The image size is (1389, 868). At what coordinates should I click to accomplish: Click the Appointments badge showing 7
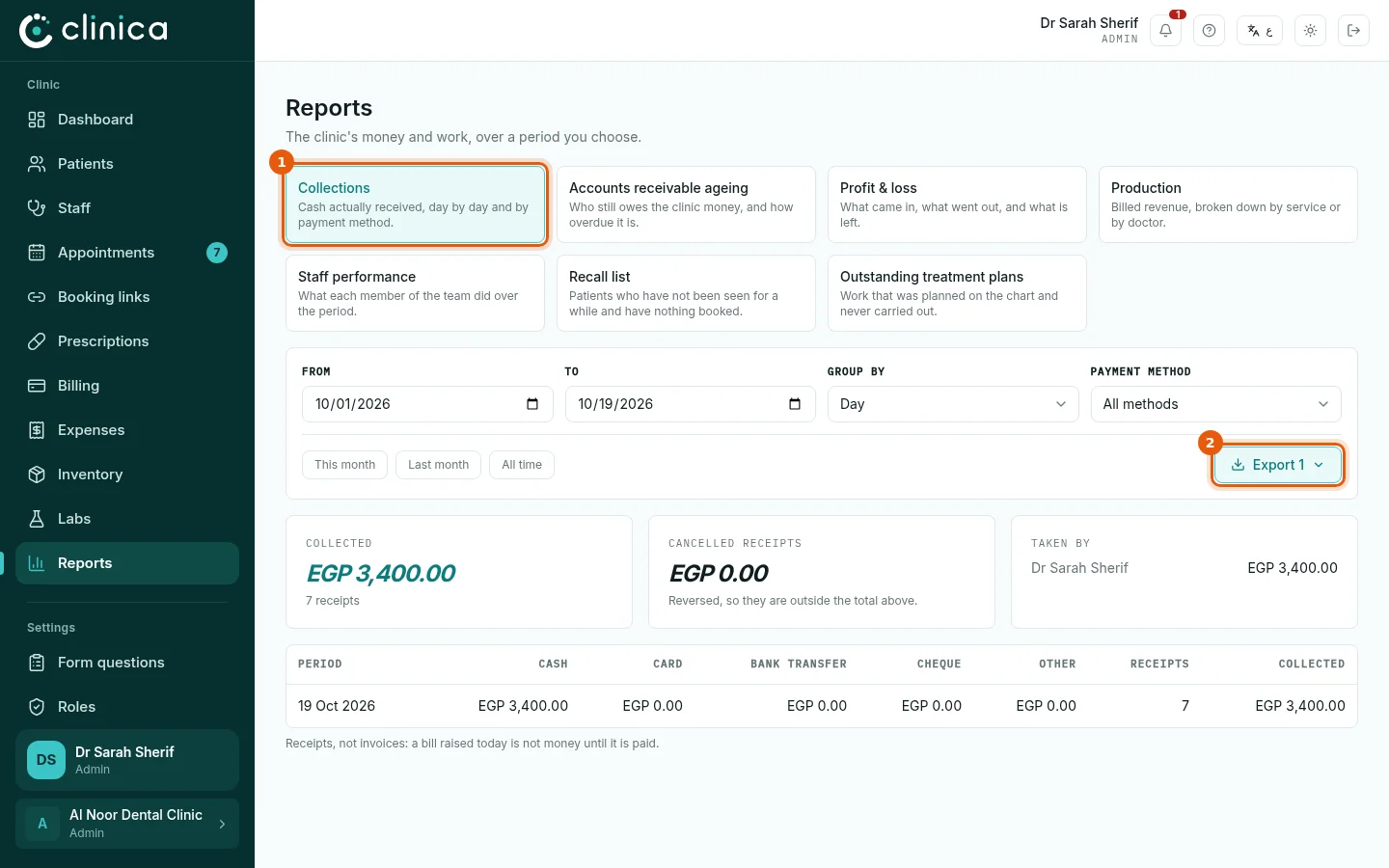pyautogui.click(x=217, y=253)
